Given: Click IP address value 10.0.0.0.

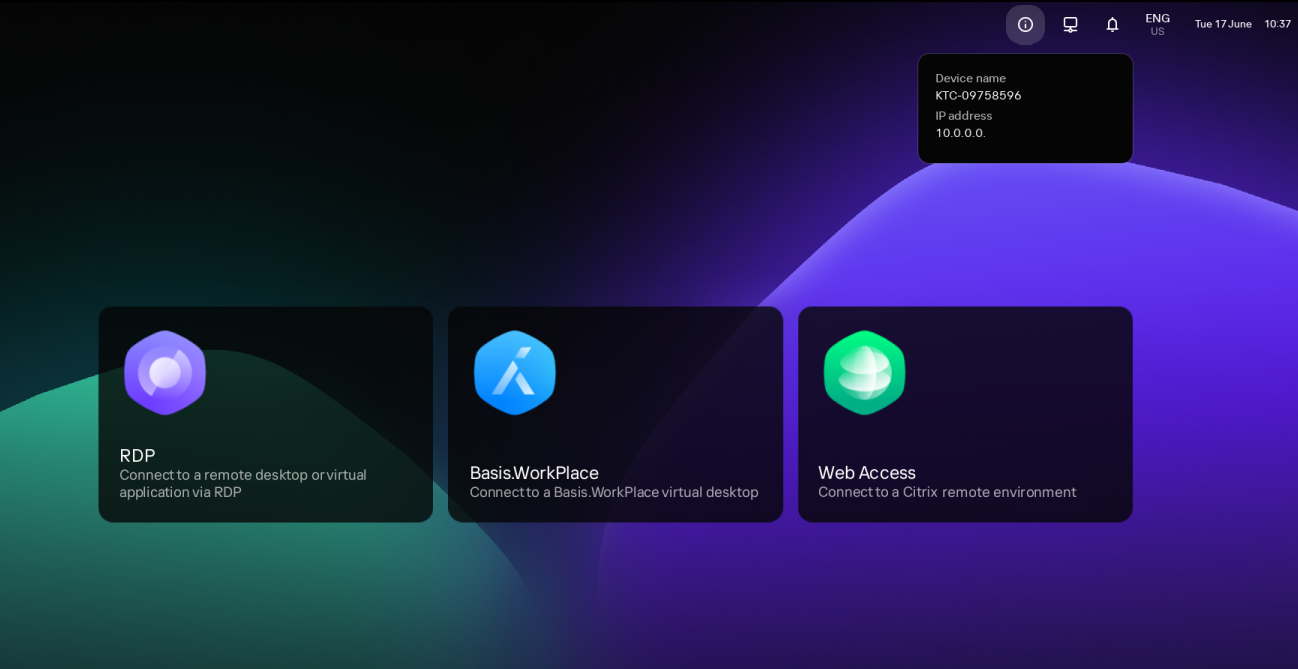Looking at the screenshot, I should [960, 133].
